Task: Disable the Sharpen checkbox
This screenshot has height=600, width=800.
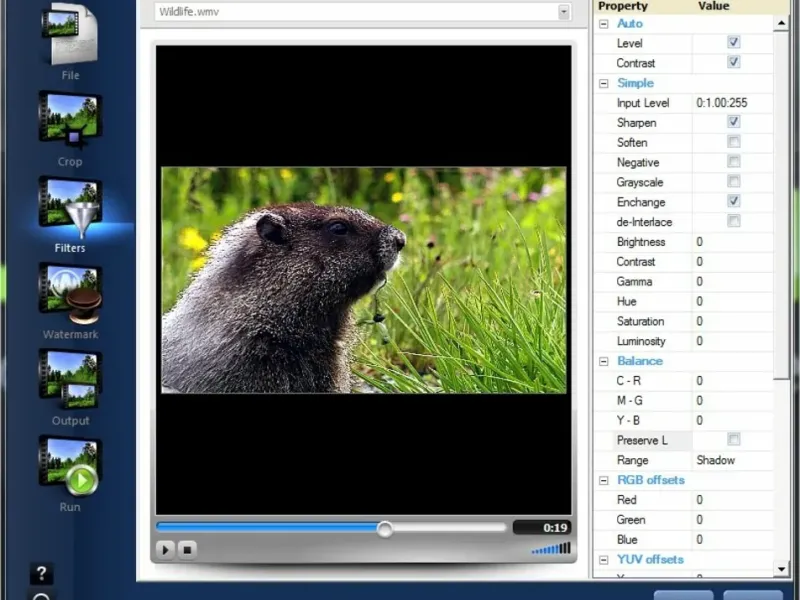Action: point(733,122)
